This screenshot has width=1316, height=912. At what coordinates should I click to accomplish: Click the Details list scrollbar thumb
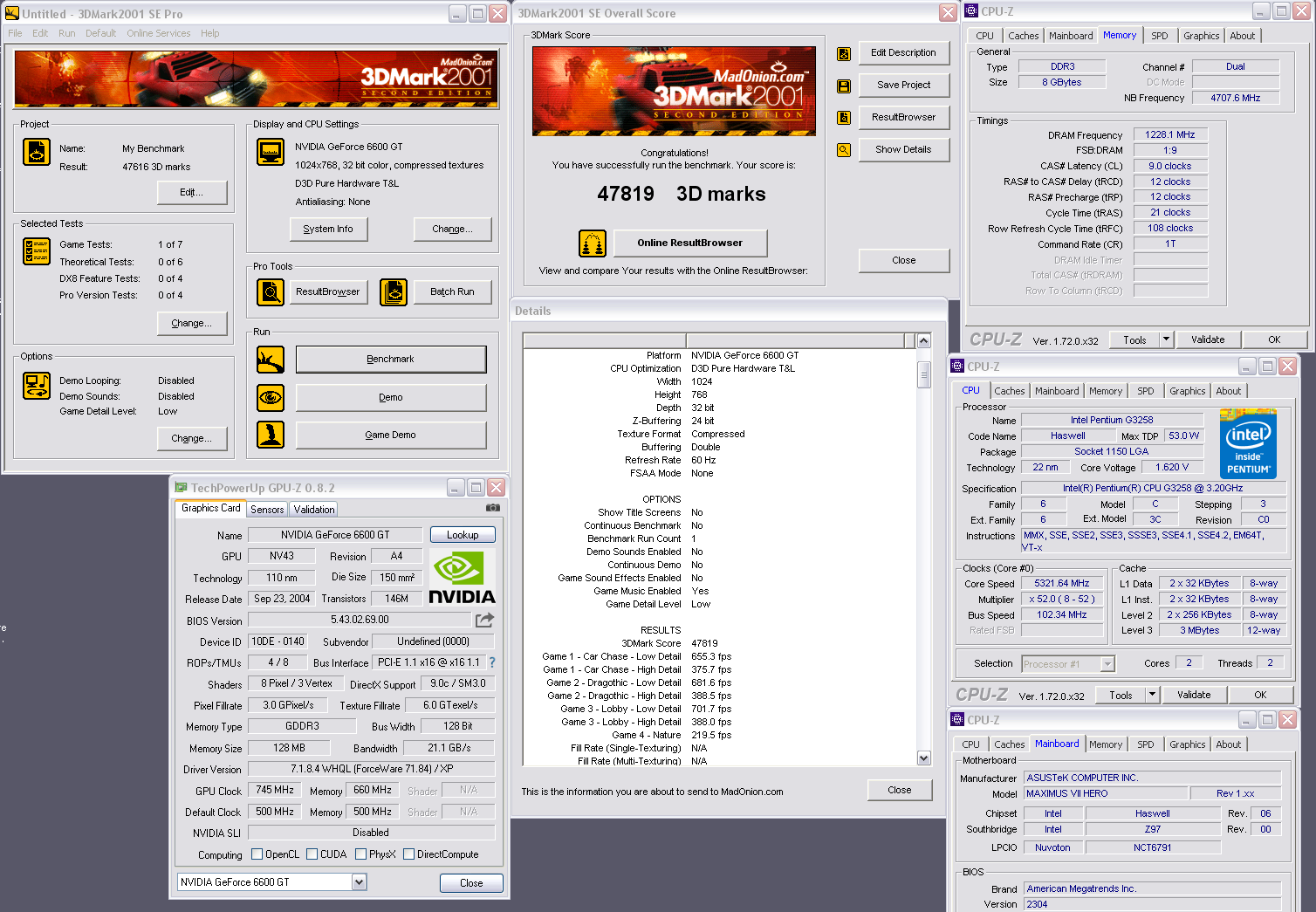[x=924, y=374]
